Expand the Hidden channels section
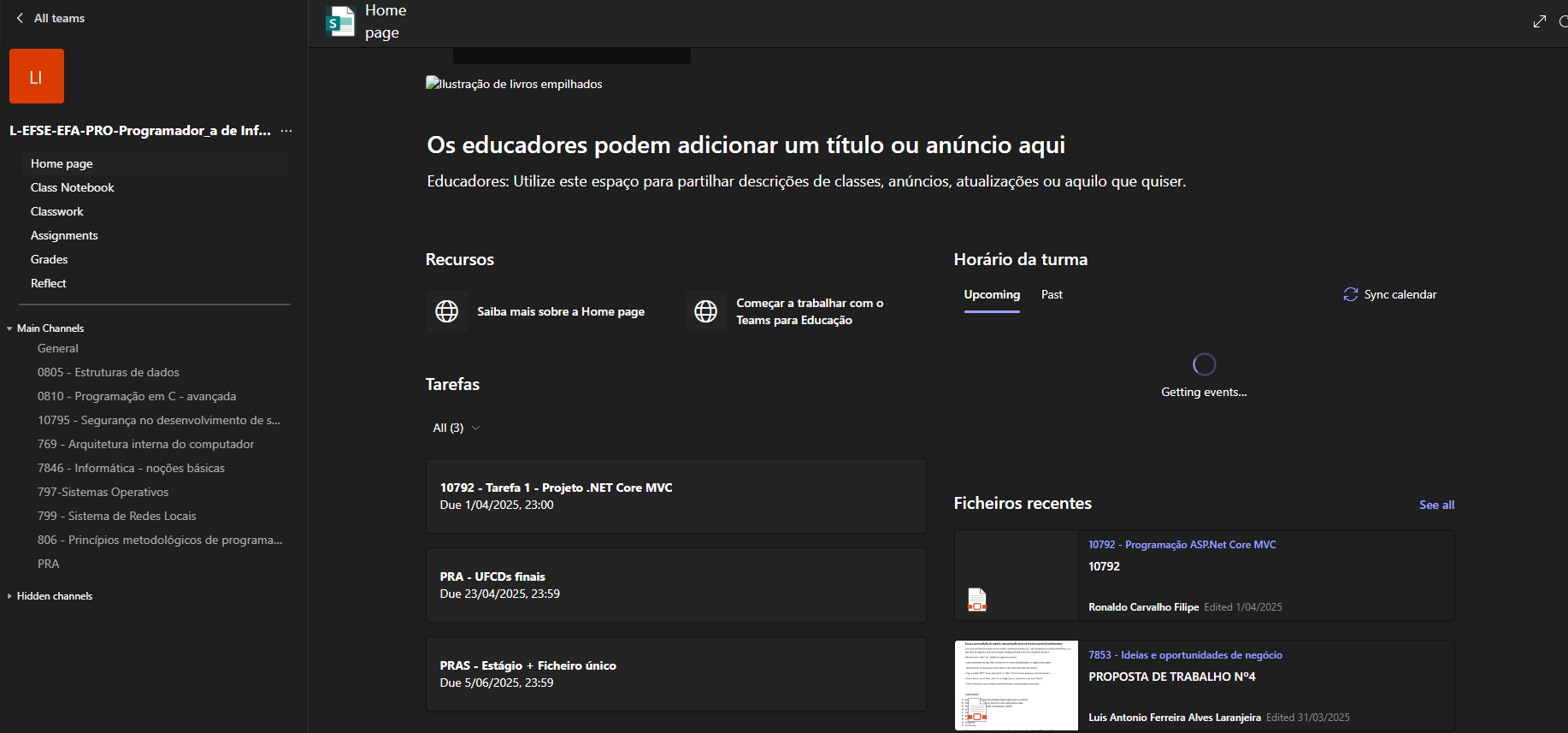 point(9,596)
